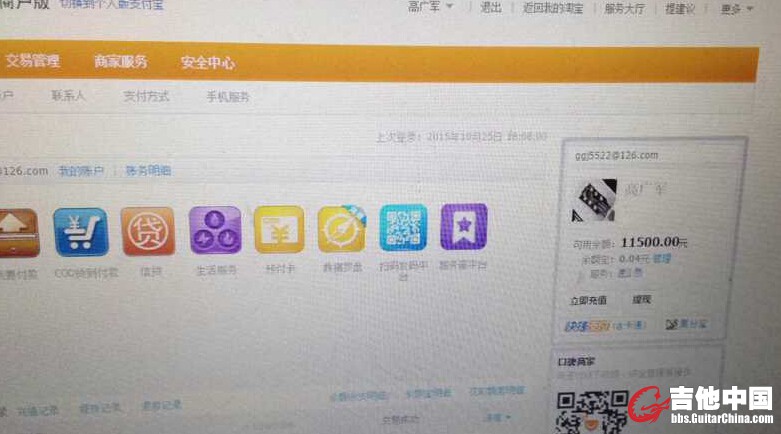This screenshot has width=781, height=434.
Task: Open the purple star 服务窗平台 icon
Action: (463, 227)
